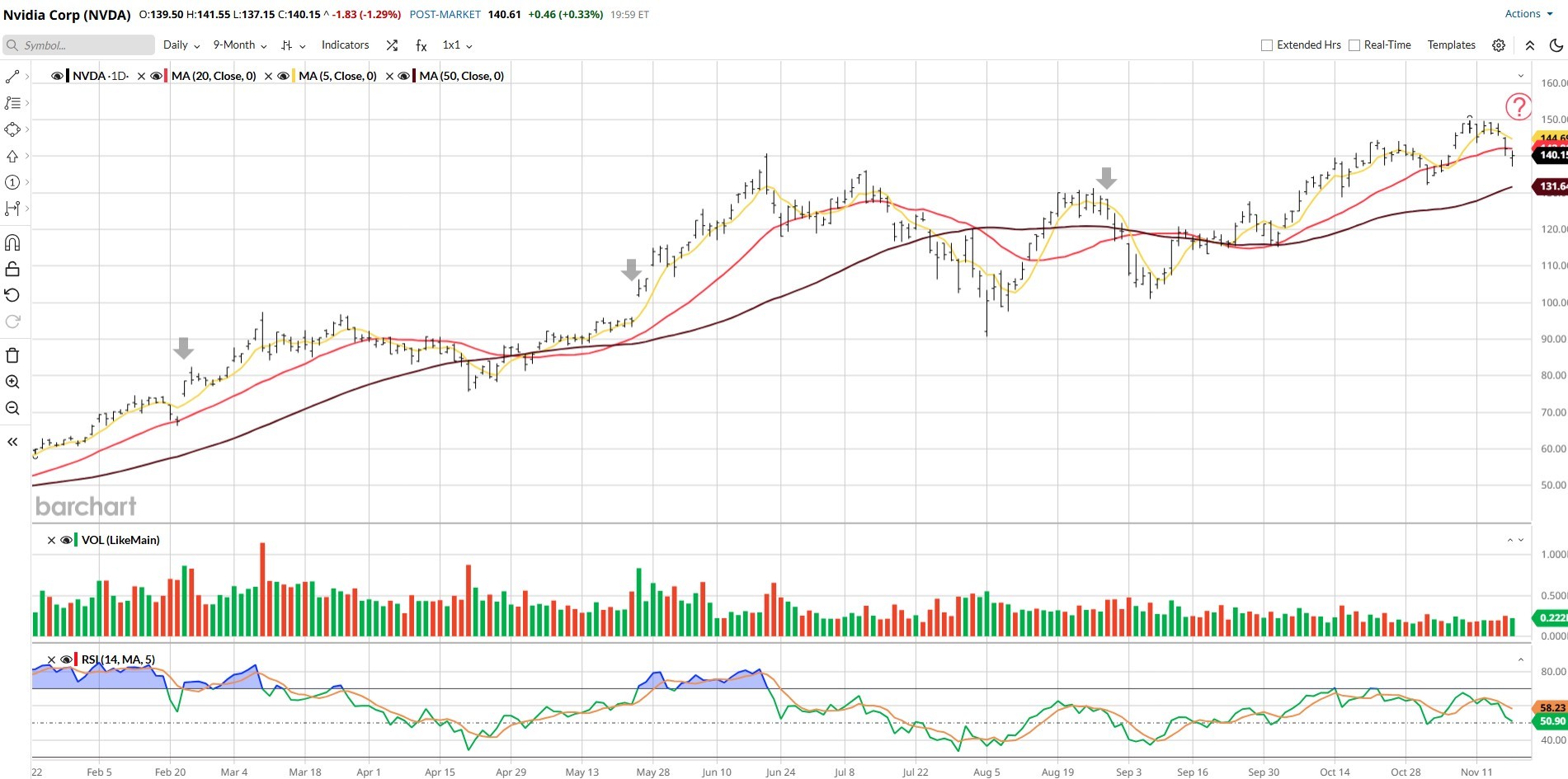Screen dimensions: 1568x779
Task: Click the lock drawings padlock icon
Action: tap(12, 269)
